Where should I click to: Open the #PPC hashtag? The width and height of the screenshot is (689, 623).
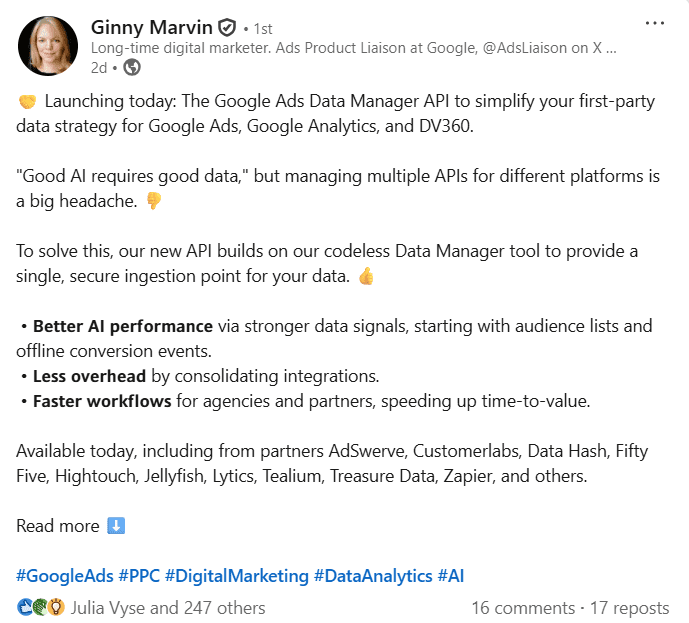(x=139, y=576)
